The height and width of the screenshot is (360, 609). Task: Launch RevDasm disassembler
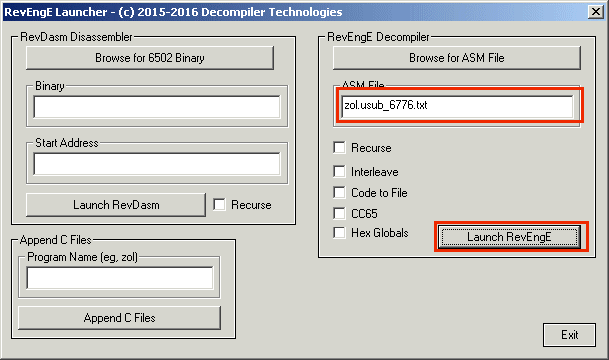click(116, 205)
